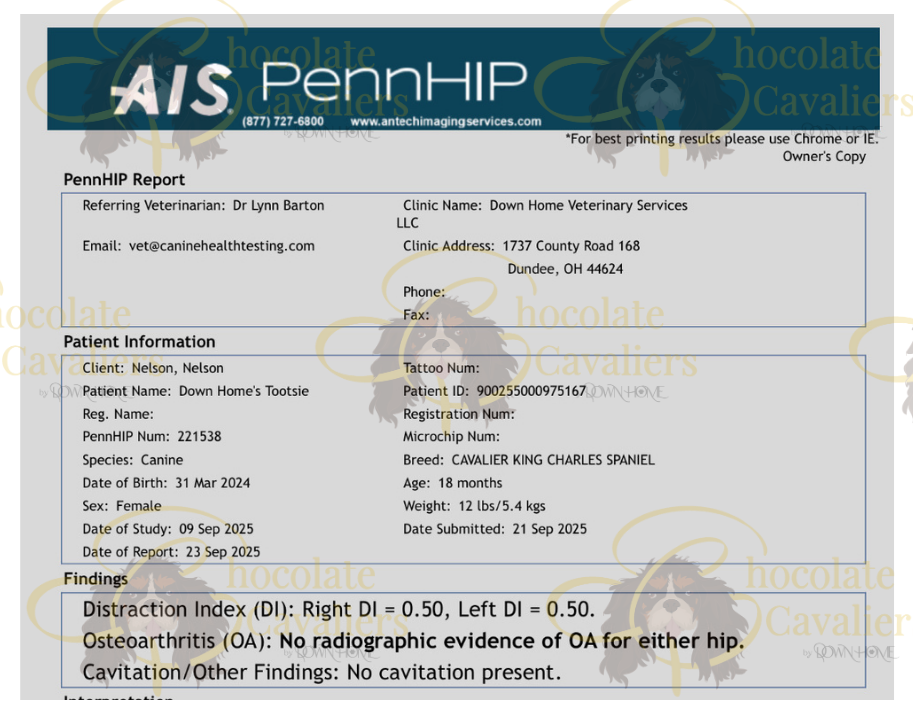Click the 'PennHIP Report' heading
This screenshot has width=913, height=718.
[124, 179]
